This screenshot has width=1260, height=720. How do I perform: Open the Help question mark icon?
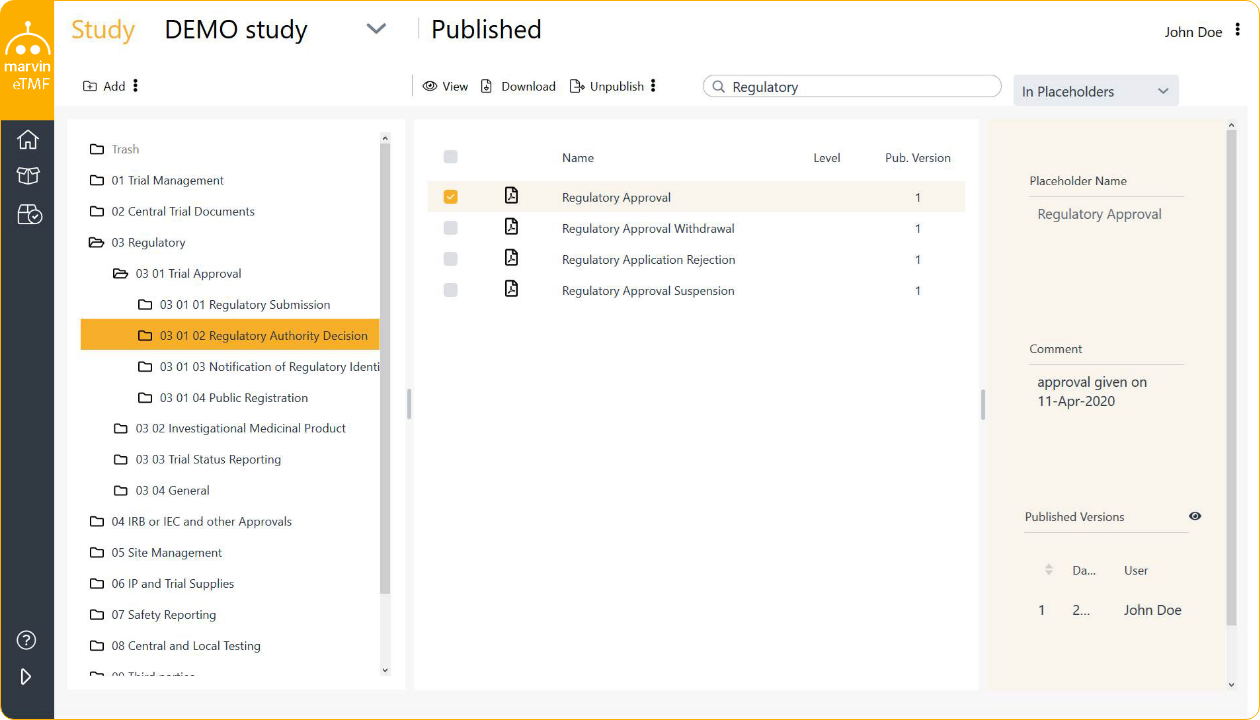point(26,640)
